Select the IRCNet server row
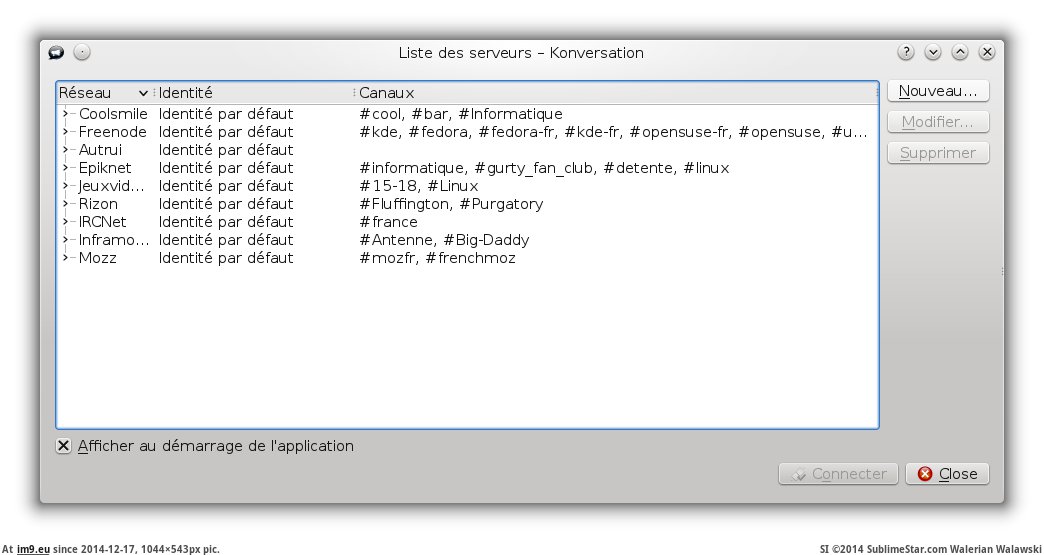Viewport: 1044px width, 555px height. pos(102,222)
